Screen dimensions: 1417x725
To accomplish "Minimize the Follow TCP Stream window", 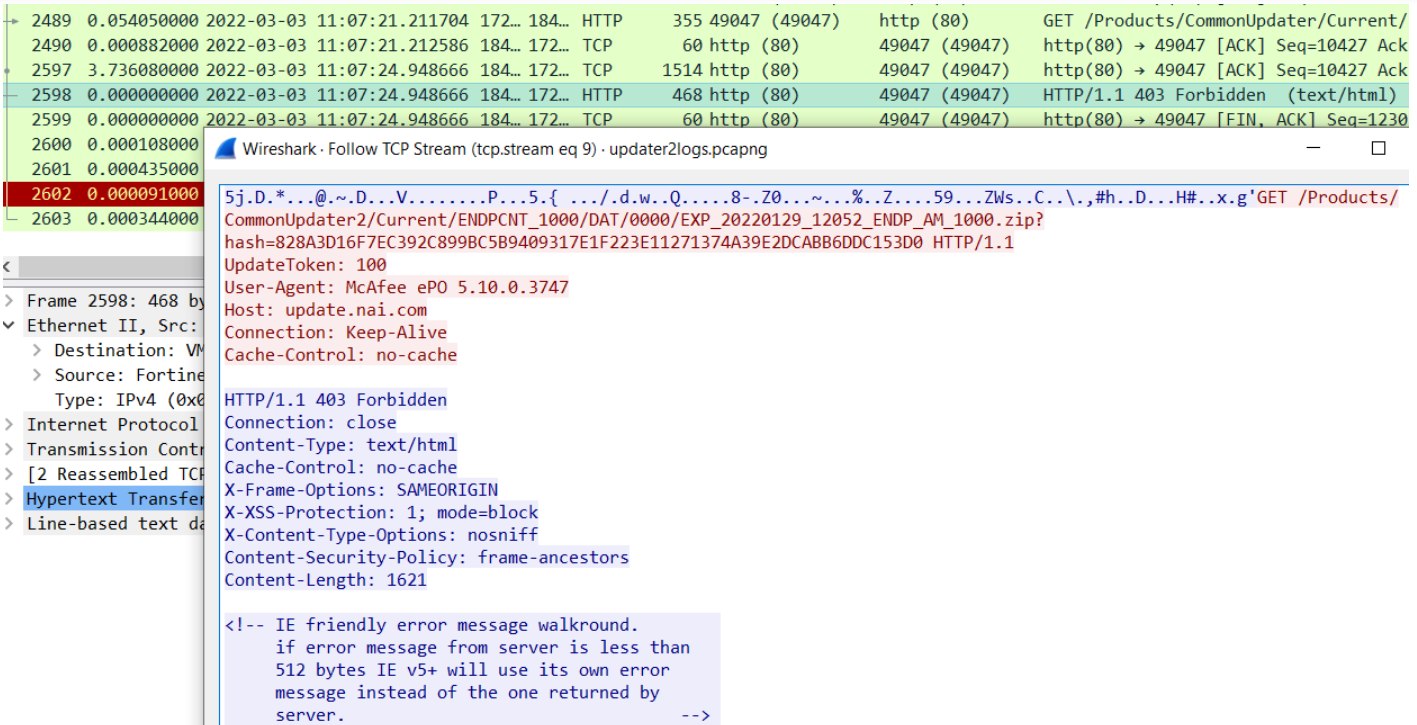I will point(1311,146).
